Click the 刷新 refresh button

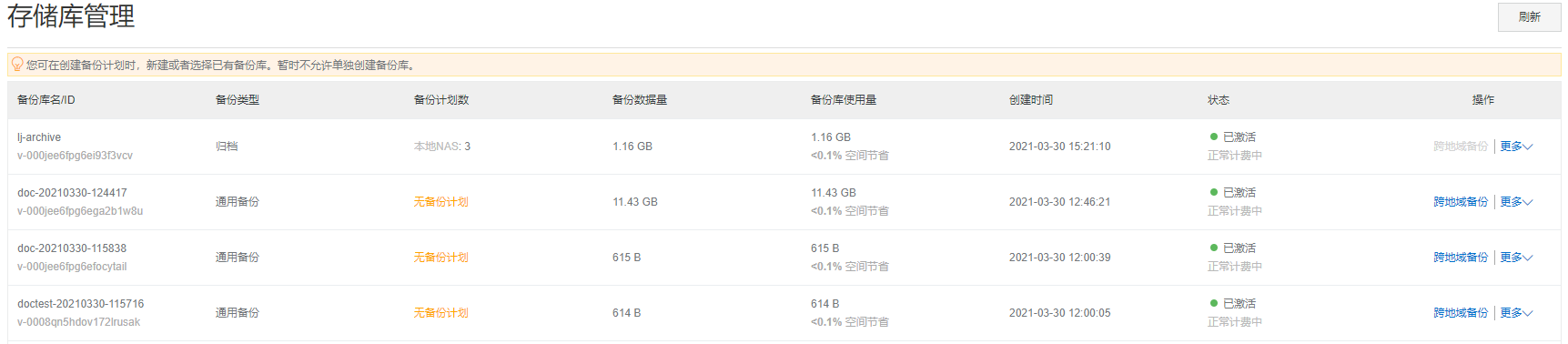tap(1529, 17)
